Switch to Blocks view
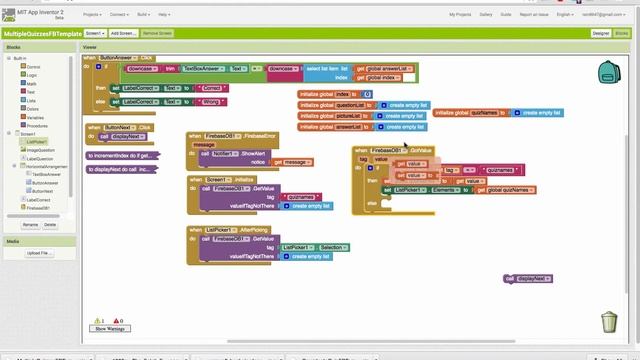Viewport: 640px width, 360px height. [622, 33]
